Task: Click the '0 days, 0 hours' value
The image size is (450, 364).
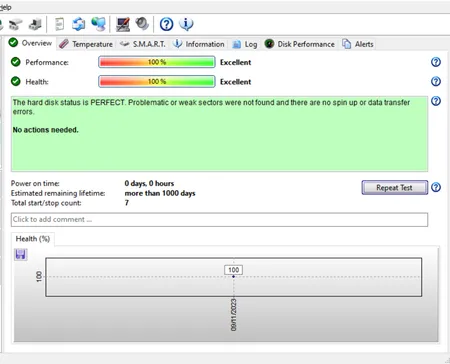Action: click(x=149, y=183)
